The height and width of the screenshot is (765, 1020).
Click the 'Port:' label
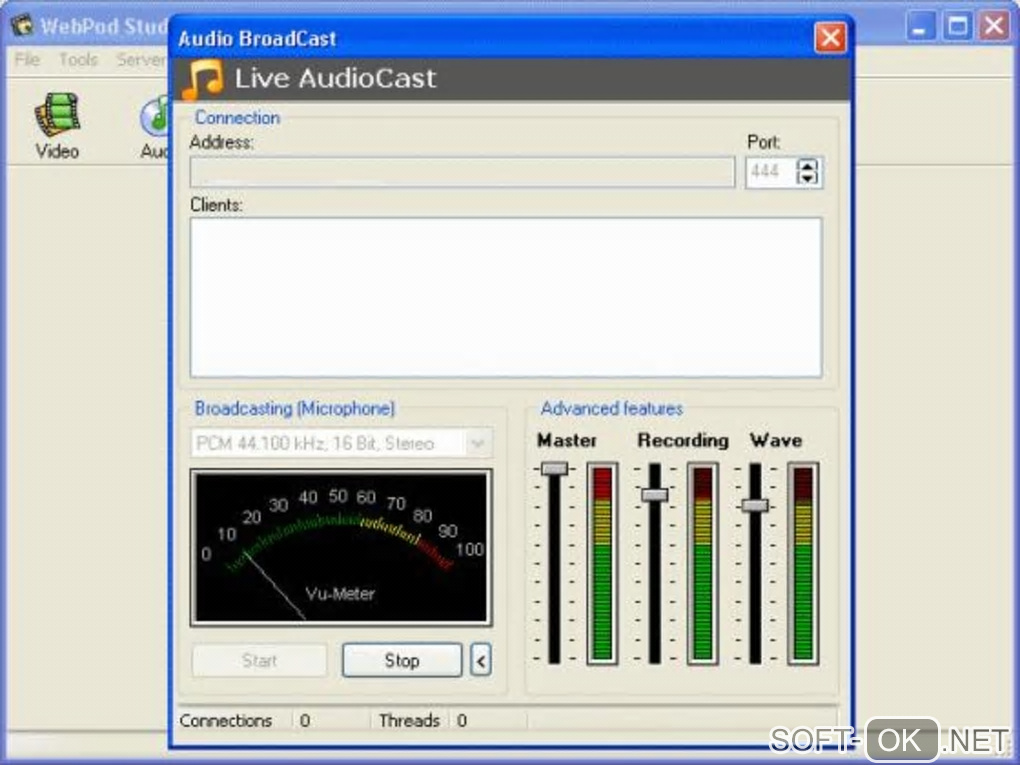point(764,142)
